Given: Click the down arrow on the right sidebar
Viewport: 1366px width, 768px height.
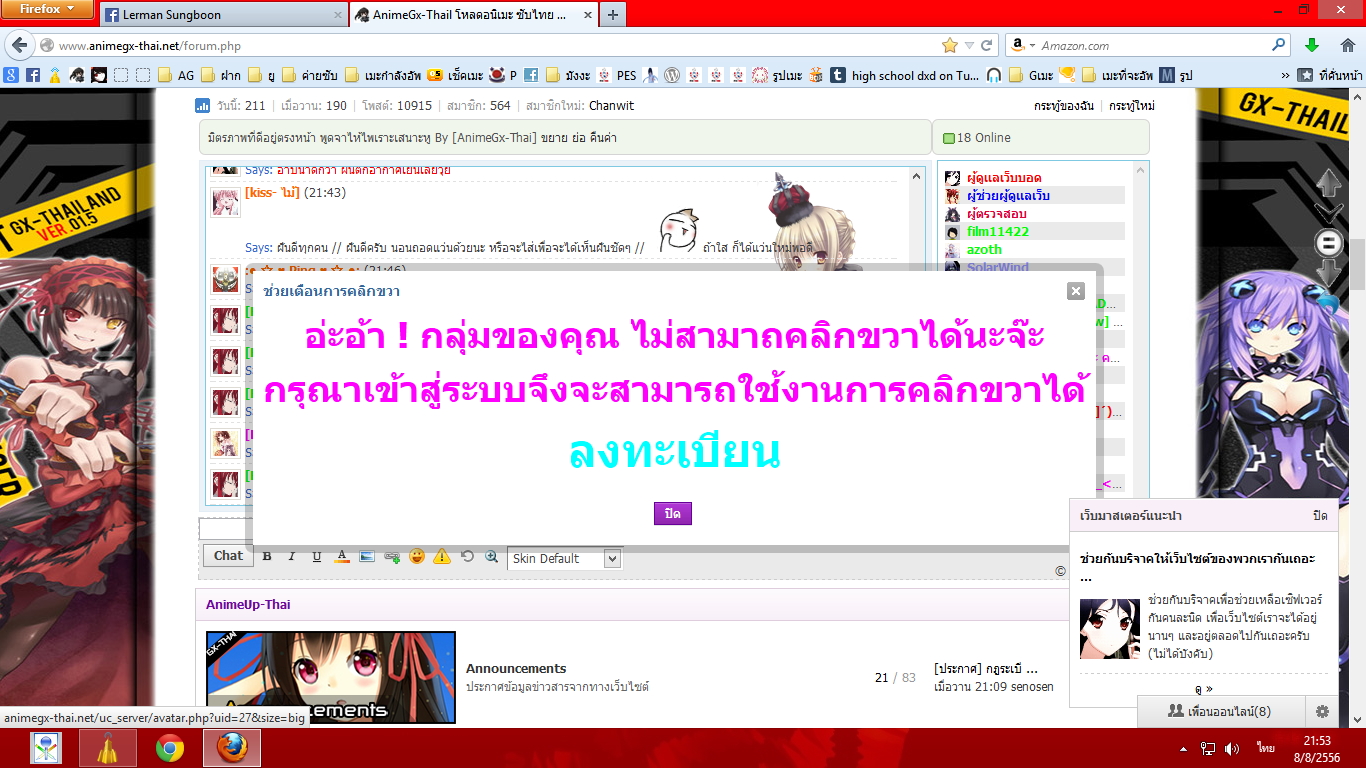Looking at the screenshot, I should coord(1328,272).
